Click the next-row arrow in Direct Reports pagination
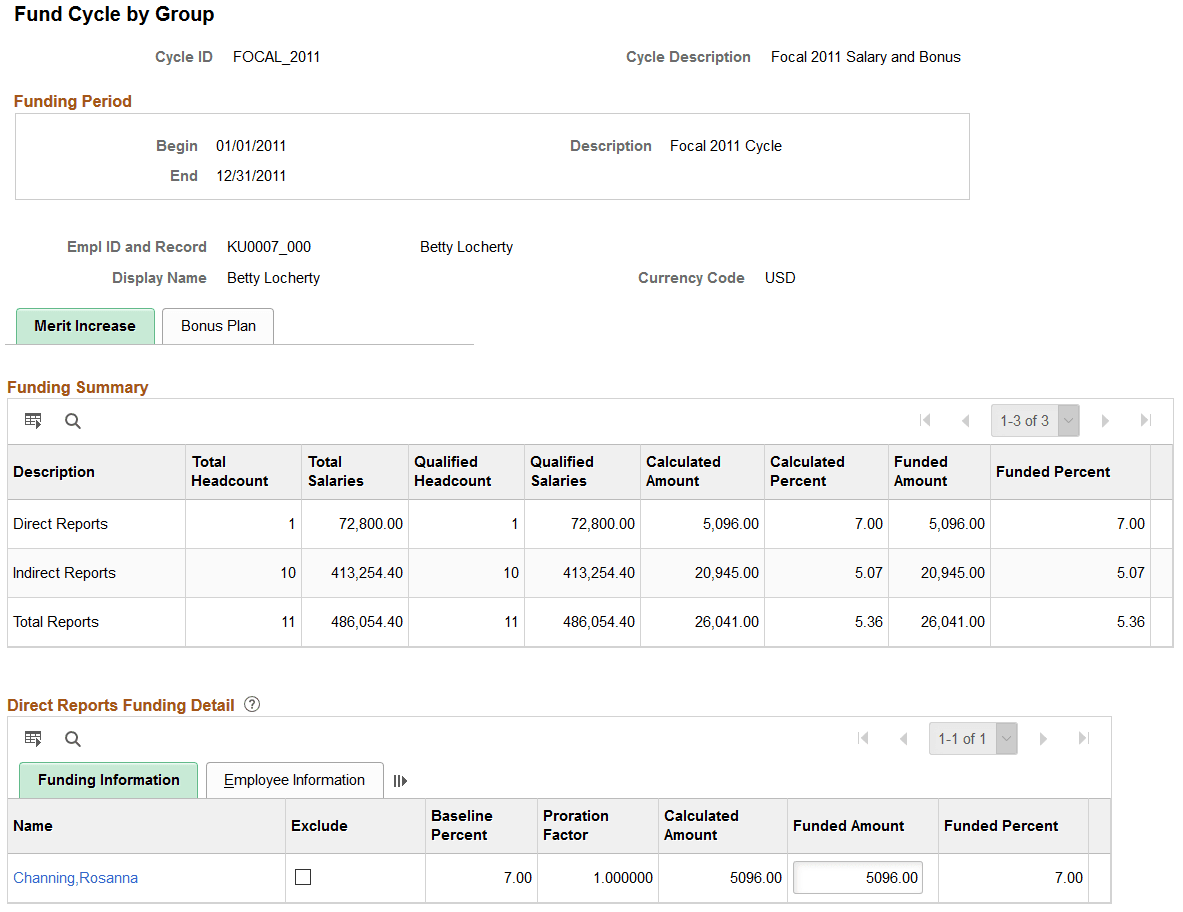The height and width of the screenshot is (912, 1183). click(1044, 738)
